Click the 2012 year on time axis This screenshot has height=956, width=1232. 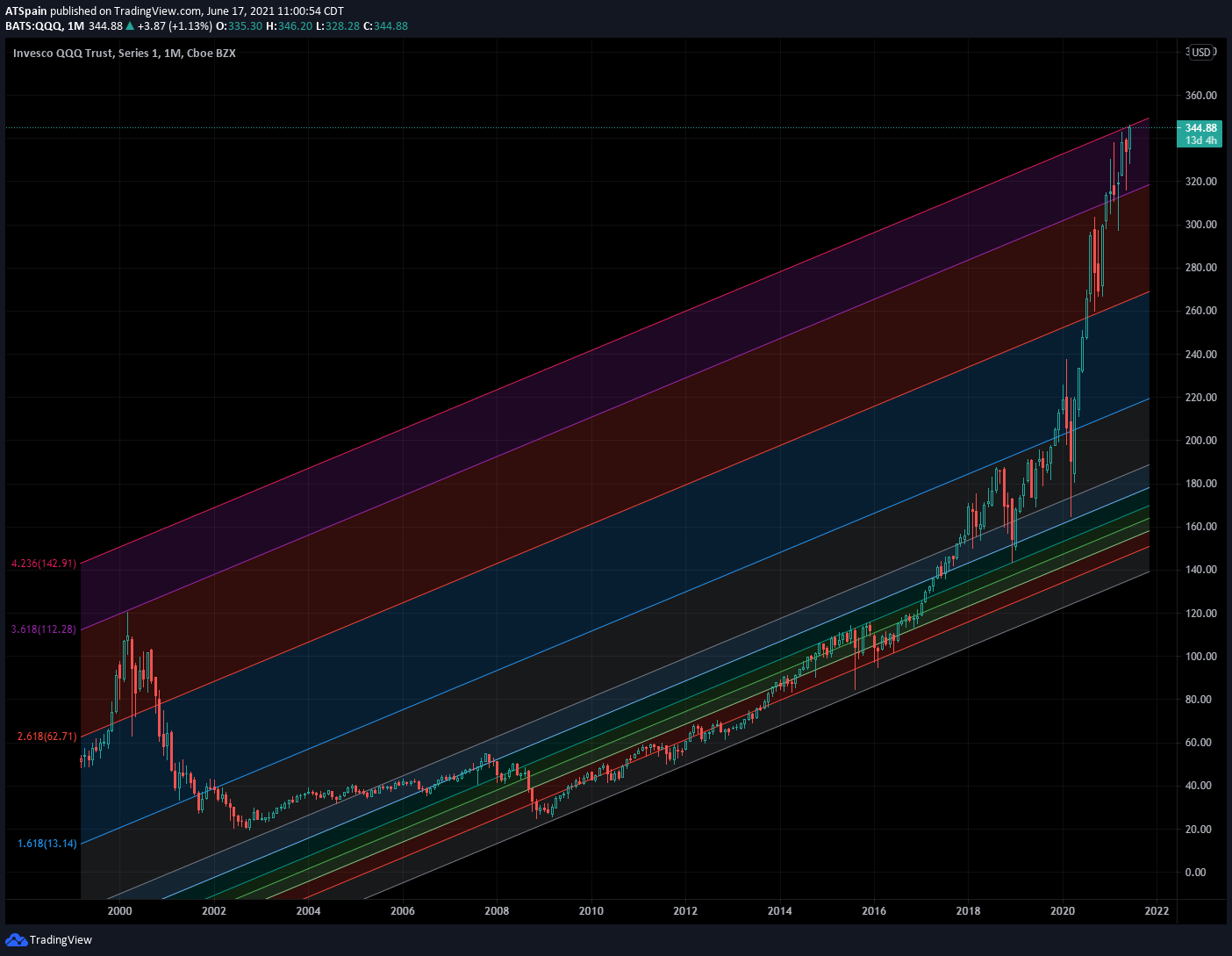tap(685, 911)
